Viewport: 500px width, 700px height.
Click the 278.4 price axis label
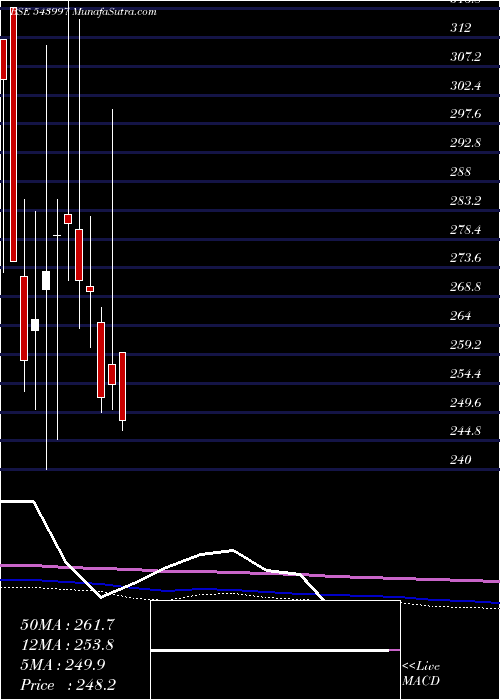(x=466, y=230)
